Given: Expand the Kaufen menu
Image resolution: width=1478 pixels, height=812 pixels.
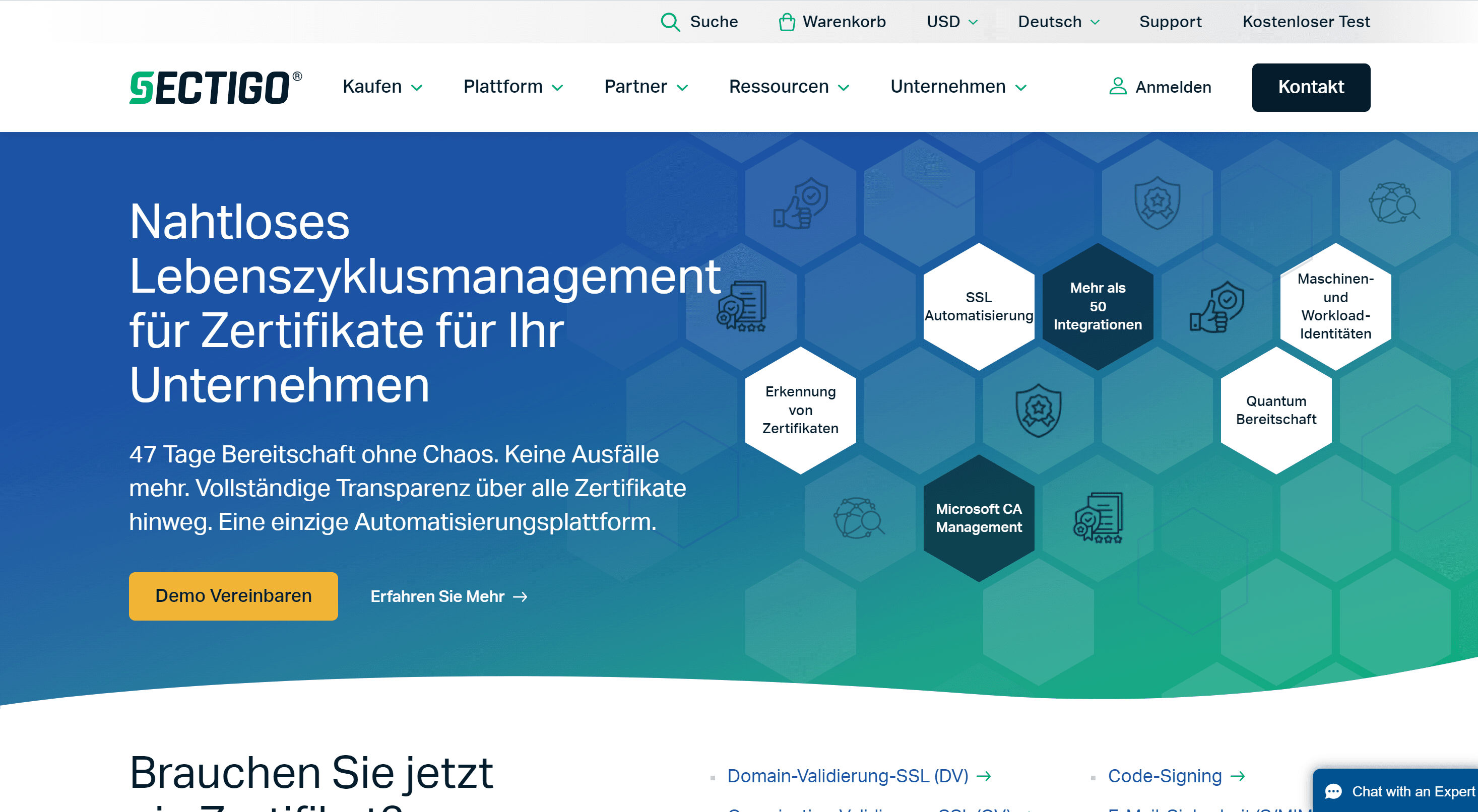Looking at the screenshot, I should point(382,87).
